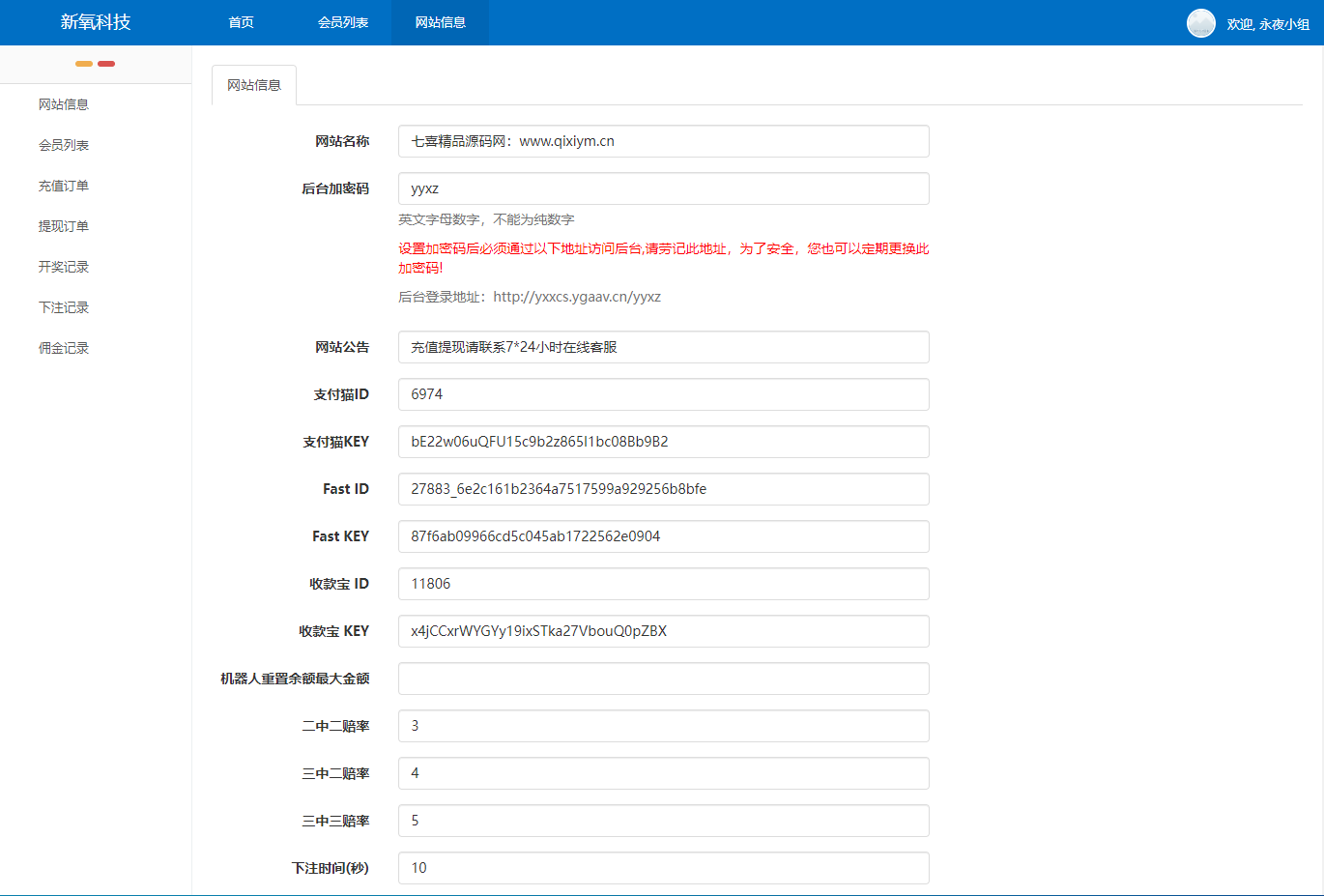This screenshot has width=1324, height=896.
Task: Open 首页 in the top navigation
Action: tap(241, 22)
